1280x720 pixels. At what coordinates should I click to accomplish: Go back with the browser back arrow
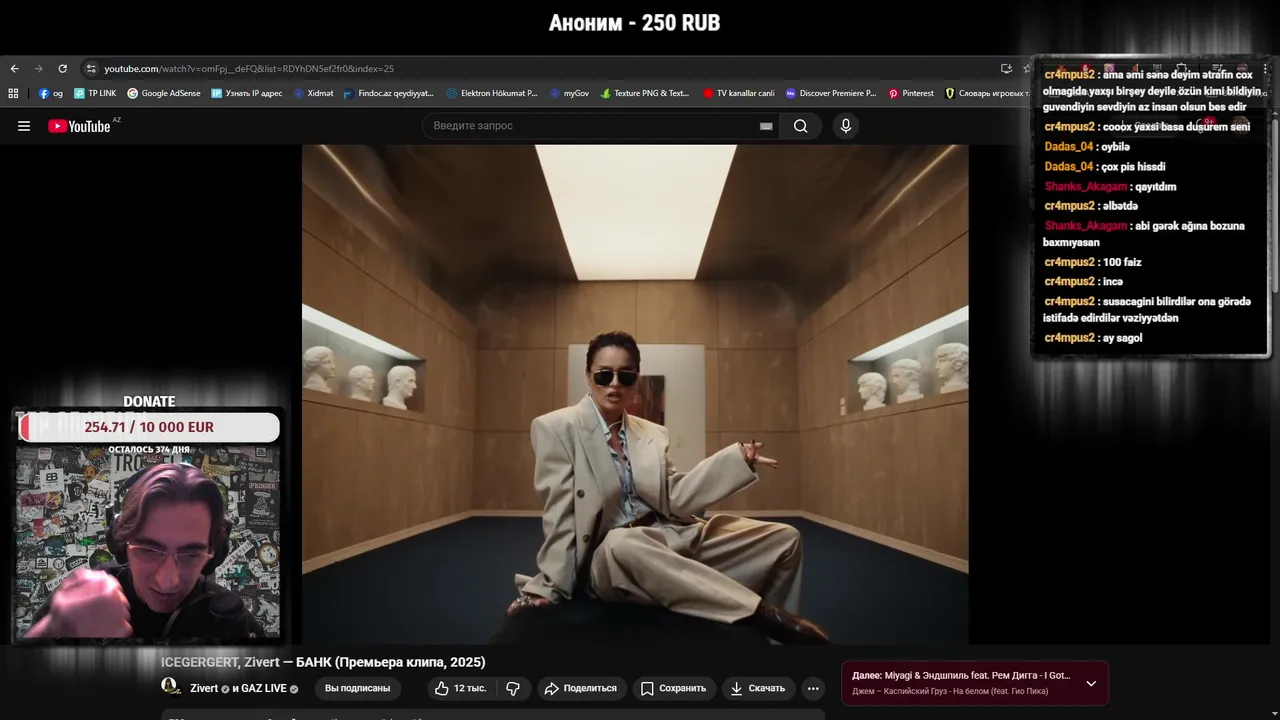(14, 69)
